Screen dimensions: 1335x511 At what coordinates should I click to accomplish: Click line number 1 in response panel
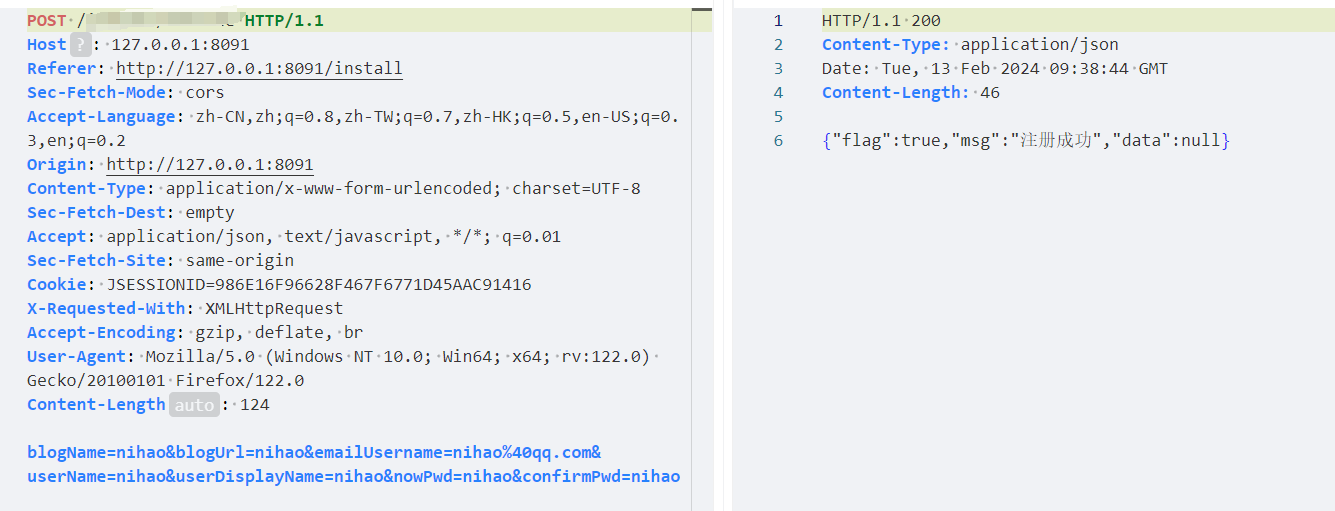(x=778, y=20)
